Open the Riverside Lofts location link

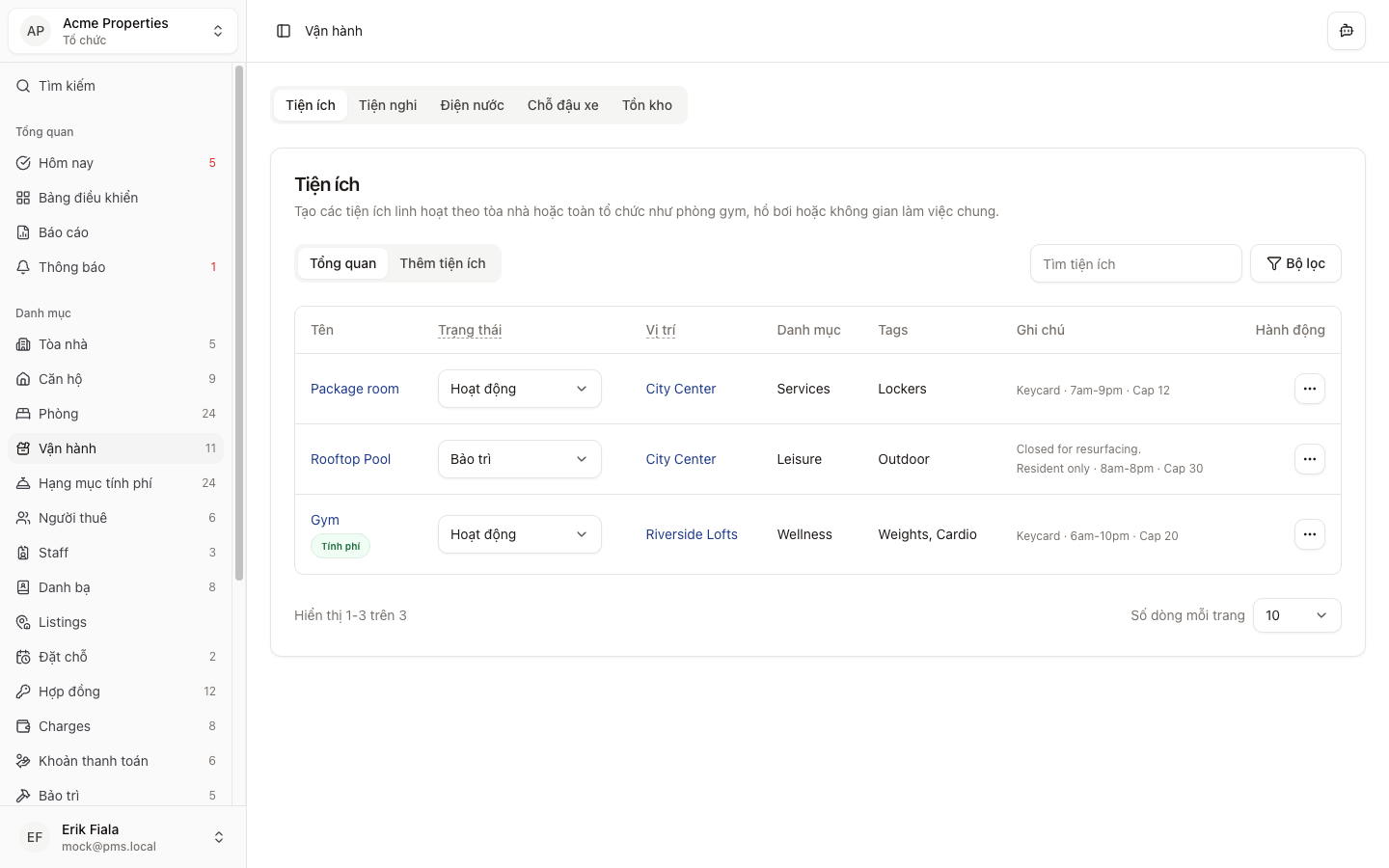point(692,534)
